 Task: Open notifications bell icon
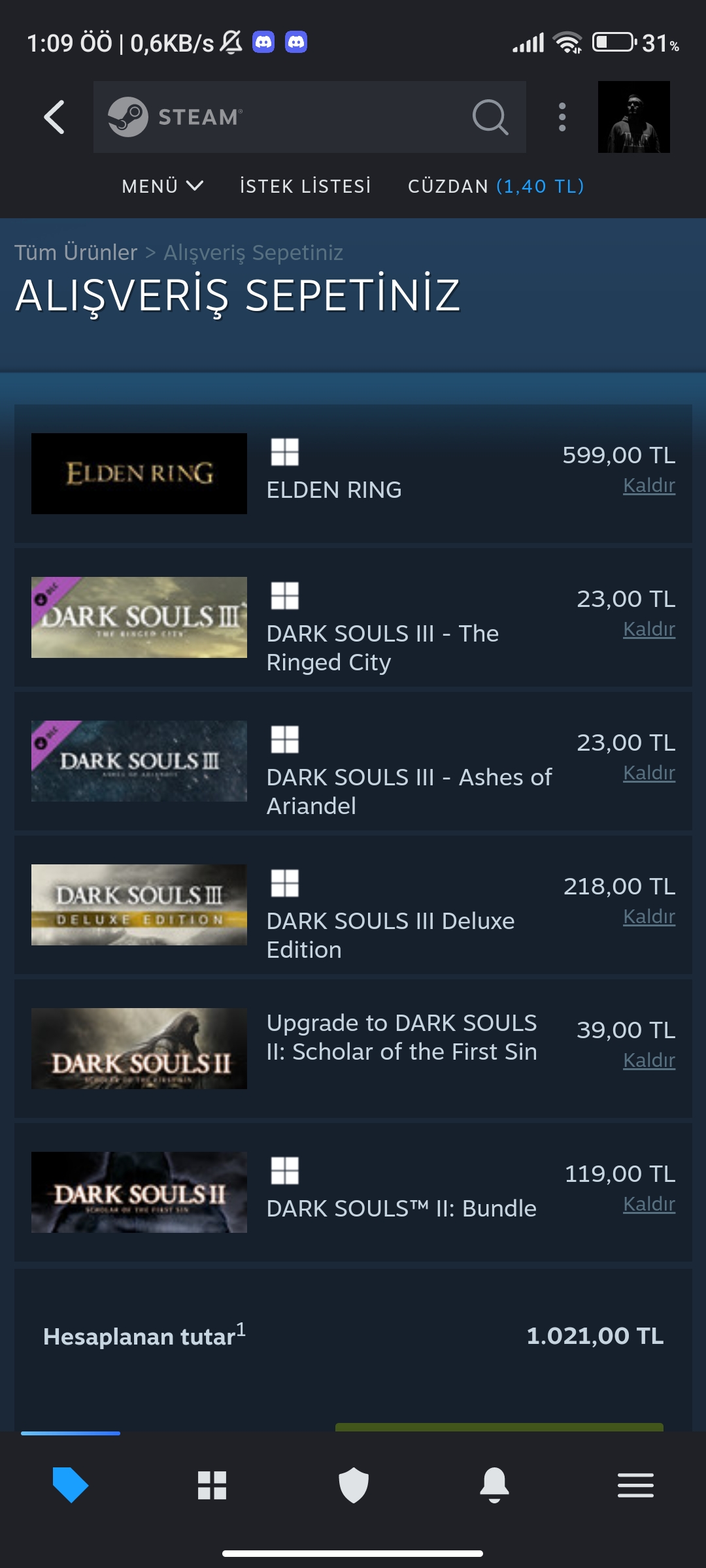point(494,1485)
